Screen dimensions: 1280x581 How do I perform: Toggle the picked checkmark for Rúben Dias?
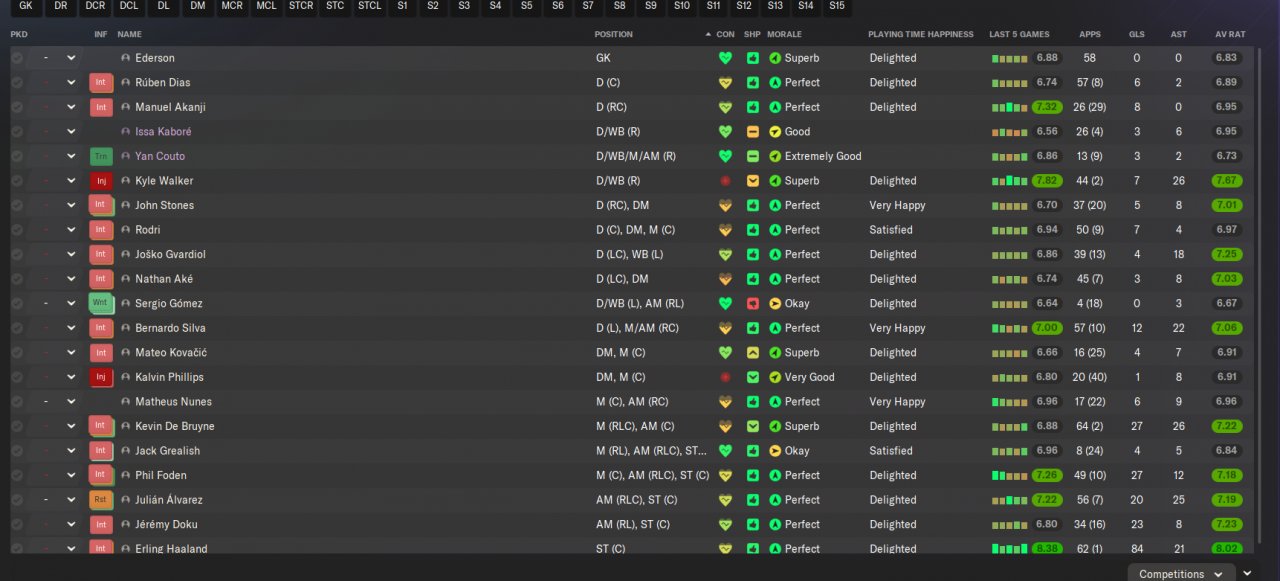(17, 82)
